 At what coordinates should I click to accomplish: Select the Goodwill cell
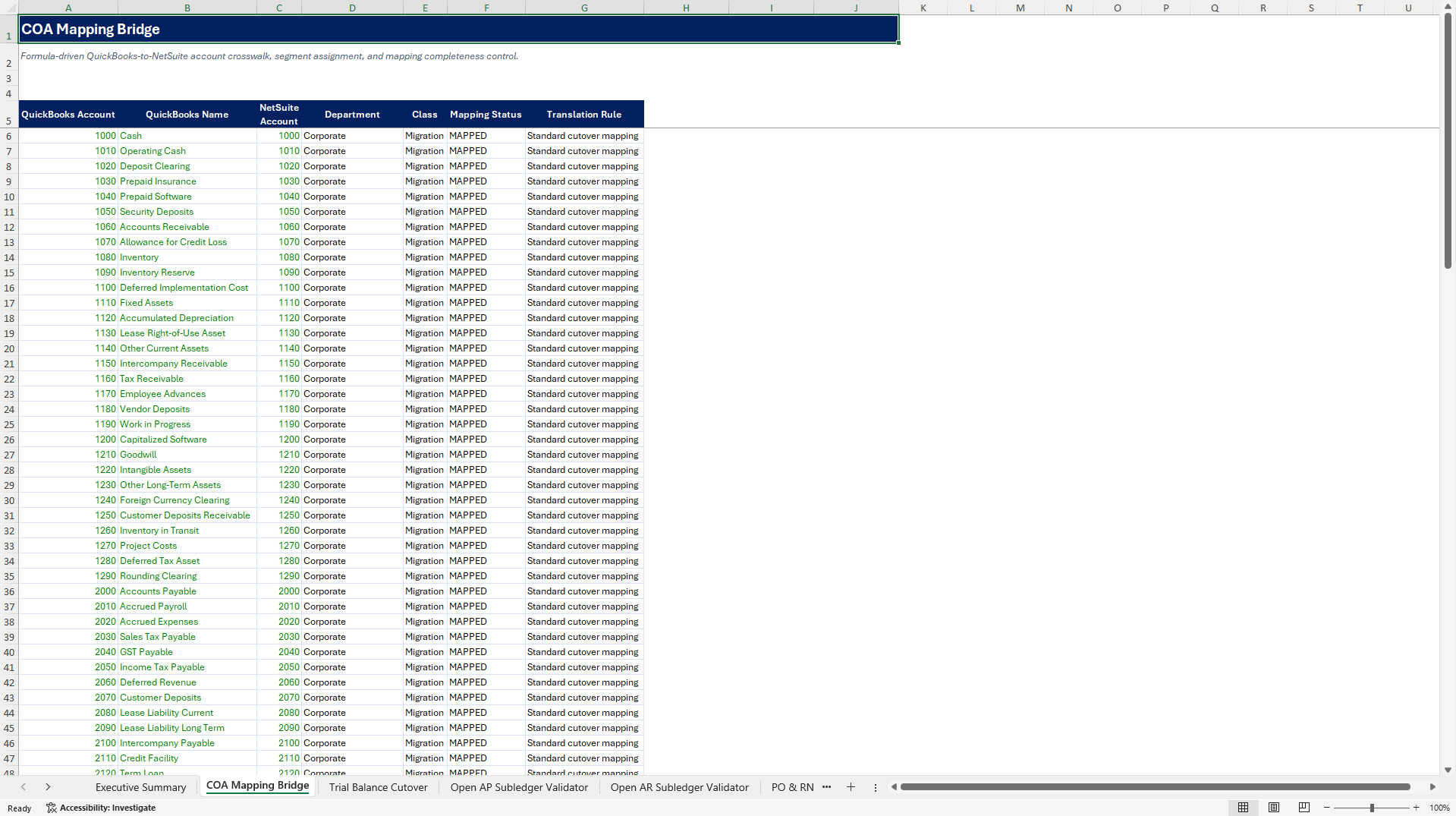point(187,455)
